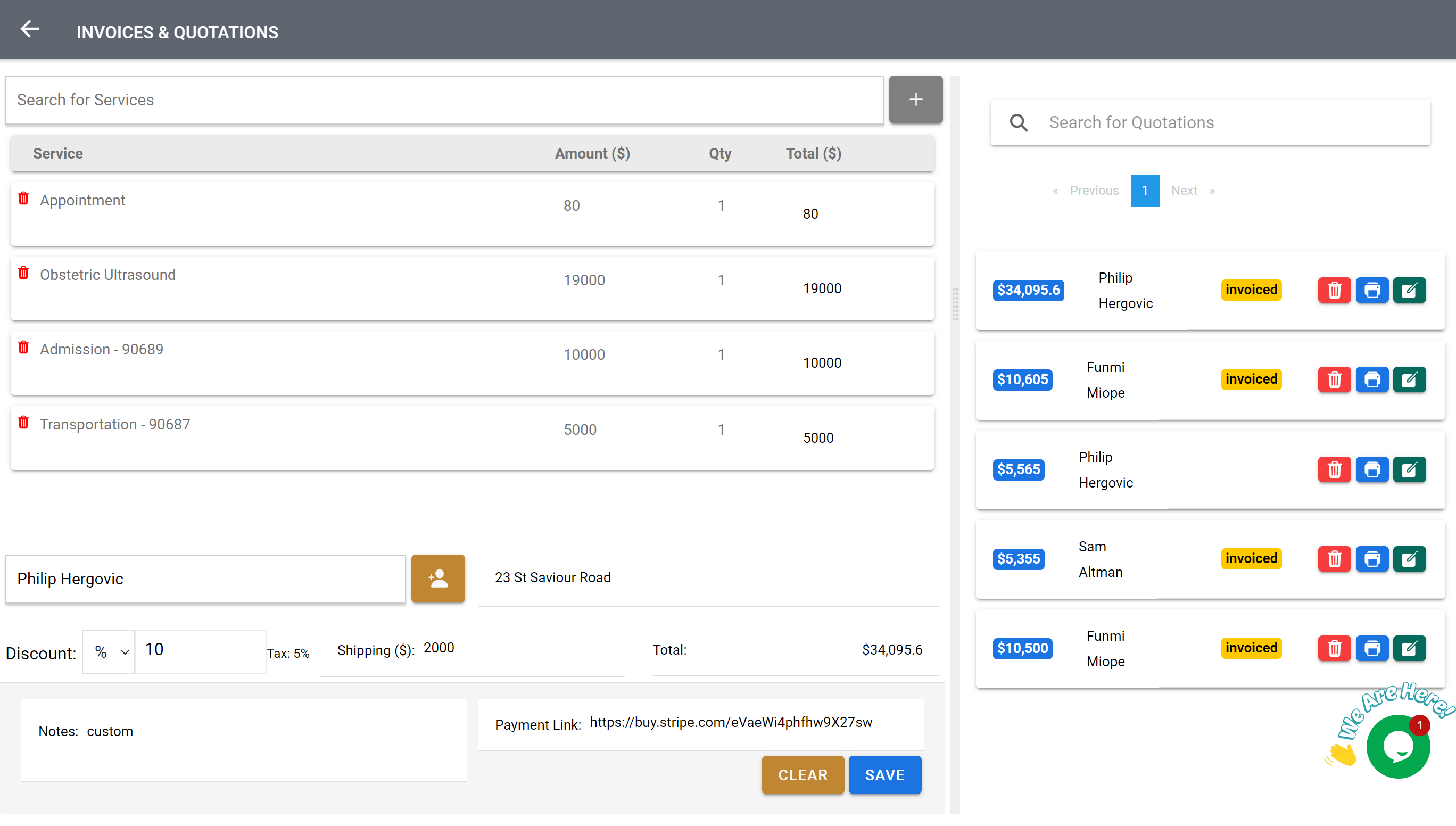Edit the $5,565 quotation
Screen dimensions: 1456x826
coord(1410,470)
